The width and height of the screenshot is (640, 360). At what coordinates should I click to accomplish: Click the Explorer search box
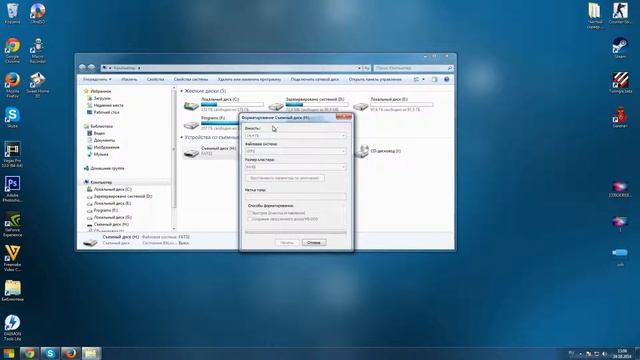tap(413, 68)
